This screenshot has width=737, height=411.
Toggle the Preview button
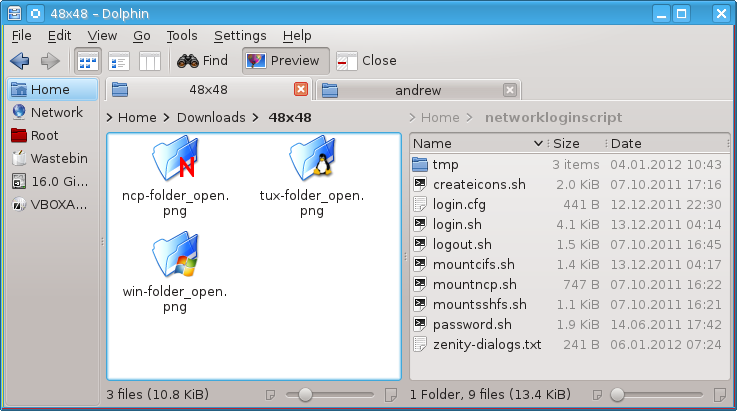(283, 61)
